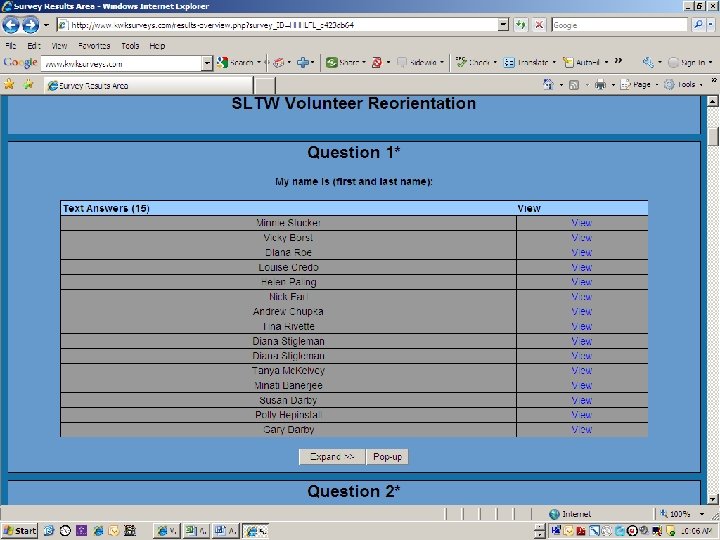Click the red Stop loading icon
This screenshot has width=720, height=540.
(x=539, y=25)
